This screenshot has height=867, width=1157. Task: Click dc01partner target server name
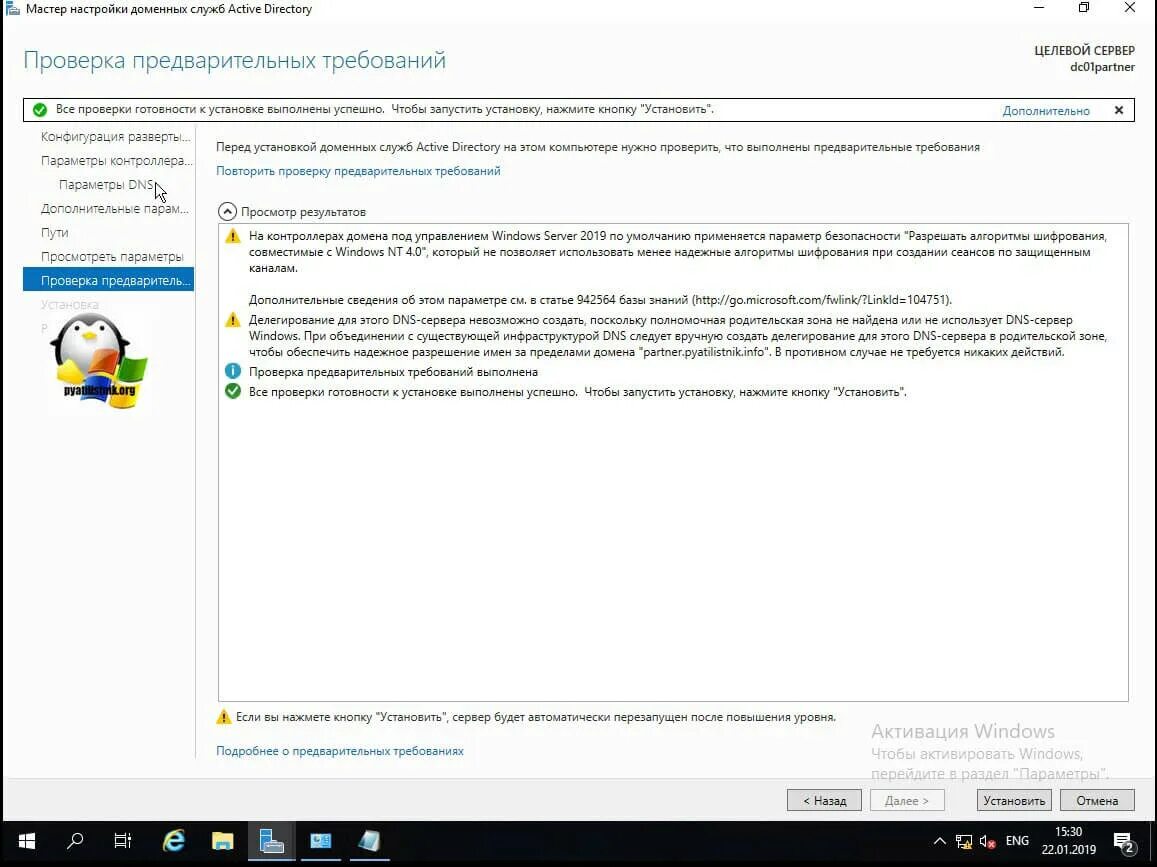pos(1102,67)
